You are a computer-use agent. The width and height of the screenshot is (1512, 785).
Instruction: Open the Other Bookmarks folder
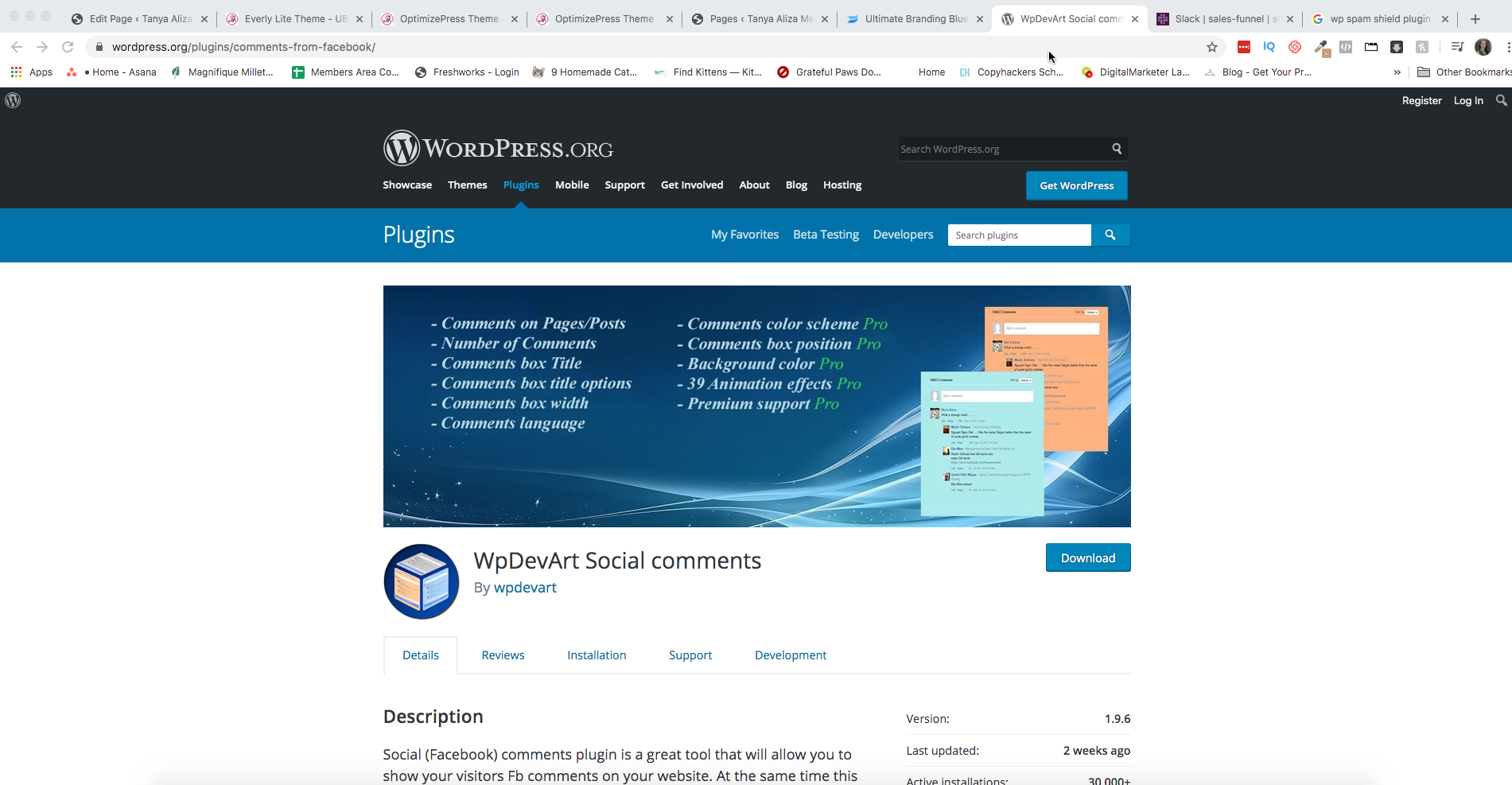(x=1464, y=72)
